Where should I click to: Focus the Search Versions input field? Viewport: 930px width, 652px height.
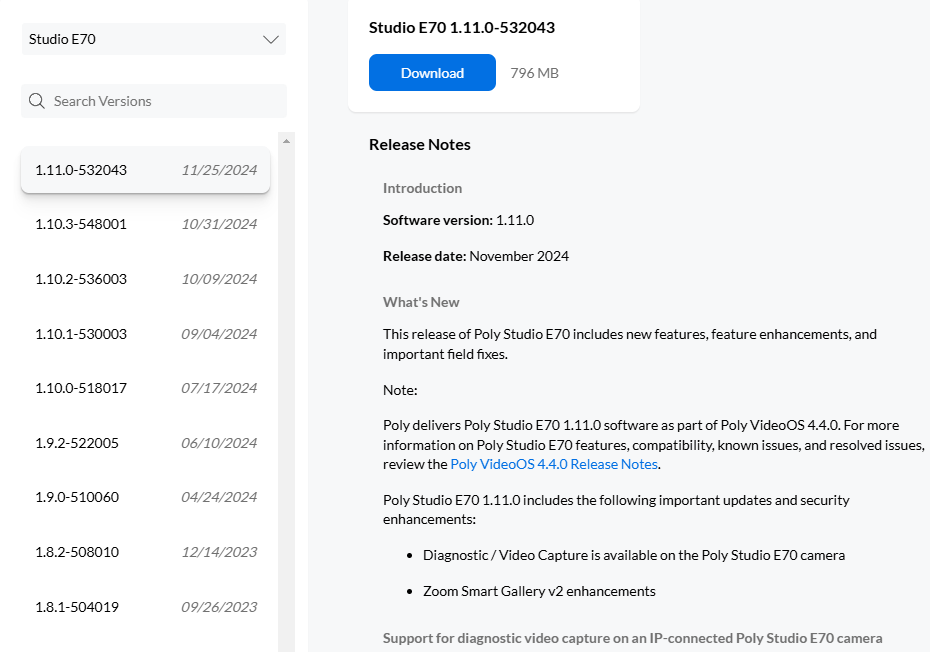pos(154,101)
